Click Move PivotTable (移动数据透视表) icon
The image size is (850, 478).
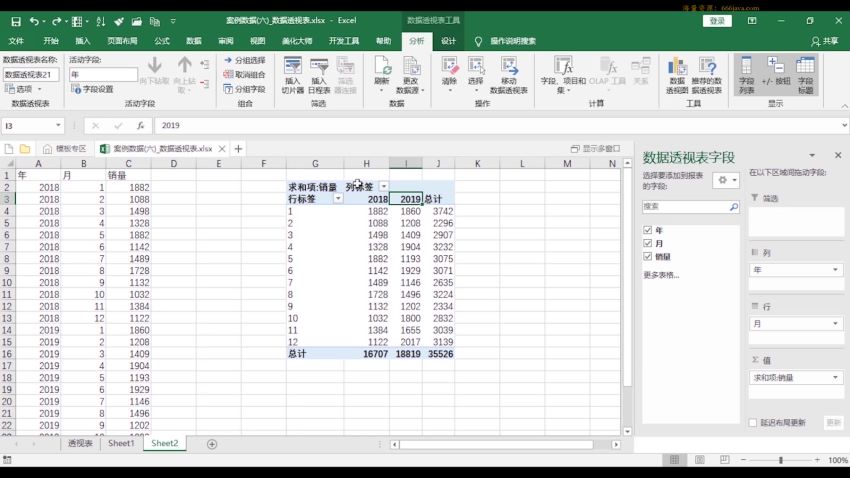click(x=508, y=72)
